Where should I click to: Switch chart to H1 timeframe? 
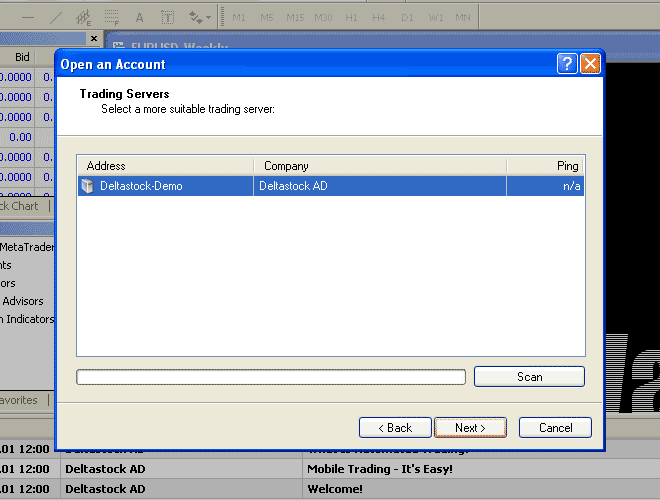pos(351,18)
